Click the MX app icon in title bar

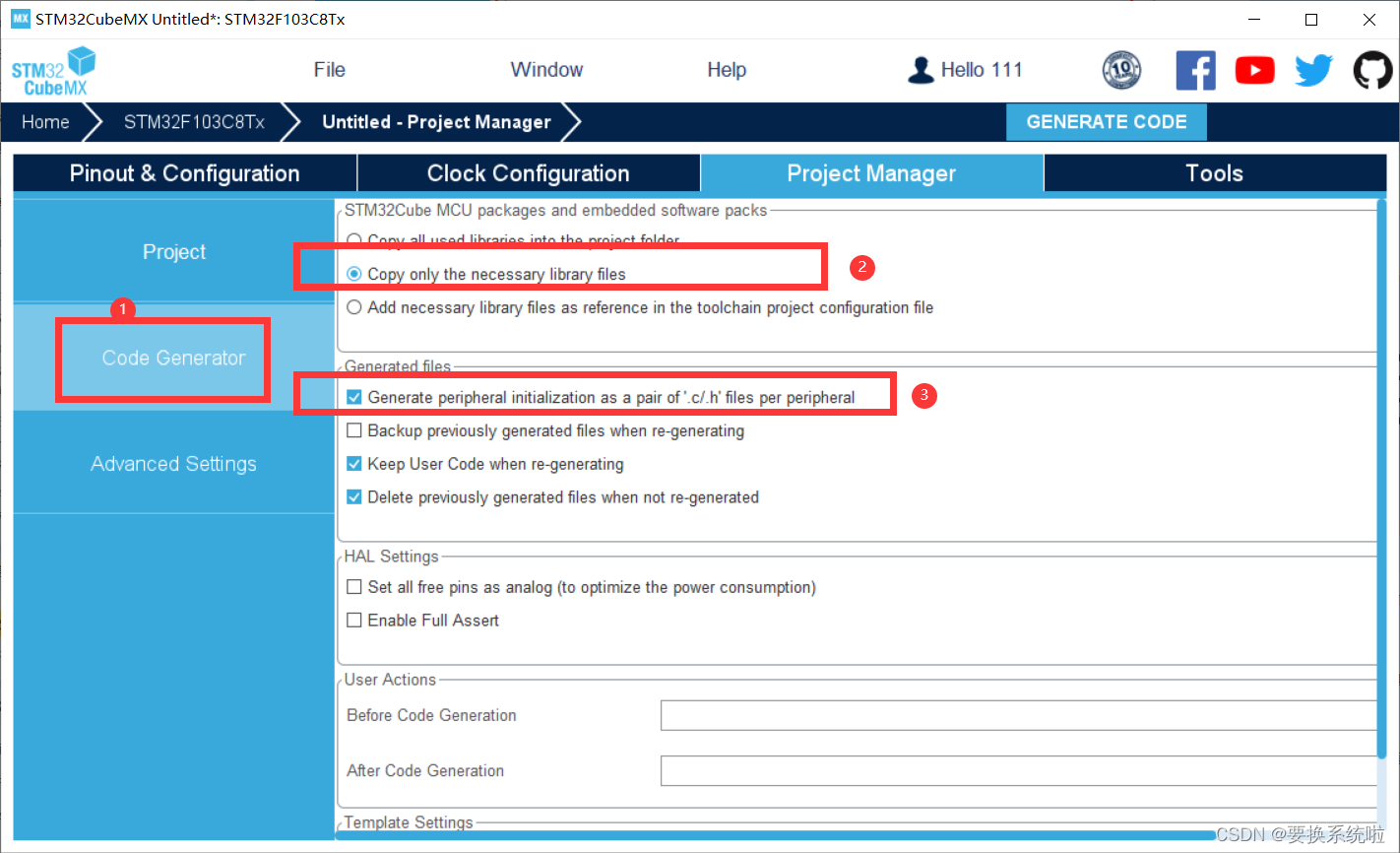[x=20, y=19]
